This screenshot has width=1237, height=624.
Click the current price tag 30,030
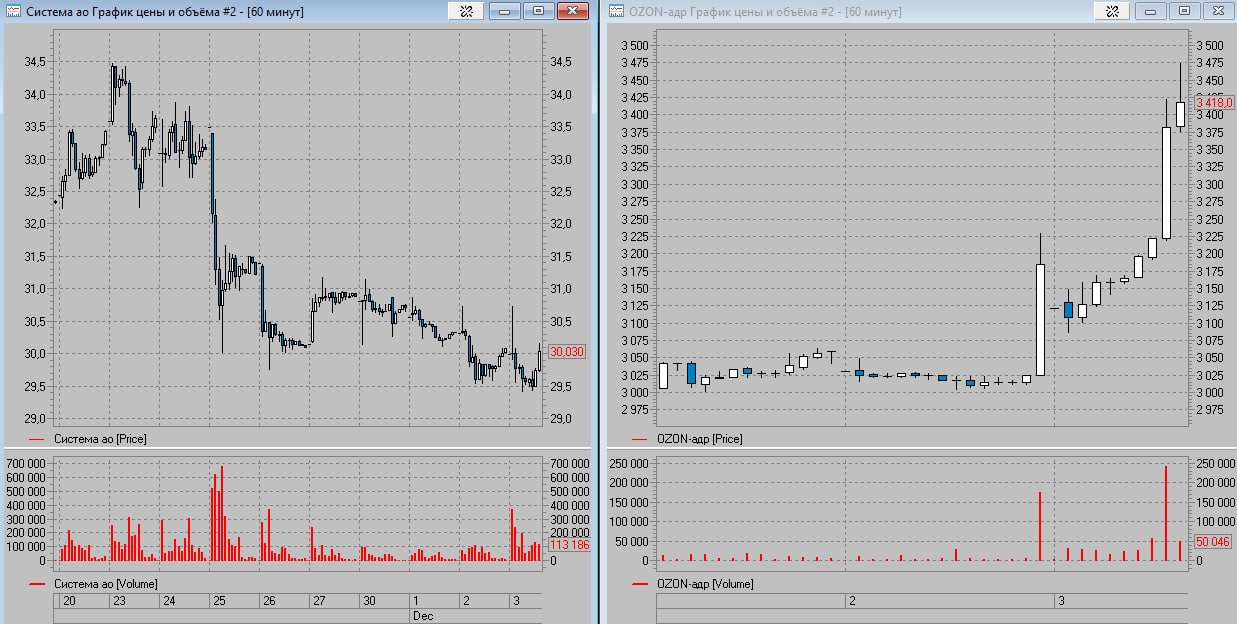click(567, 352)
